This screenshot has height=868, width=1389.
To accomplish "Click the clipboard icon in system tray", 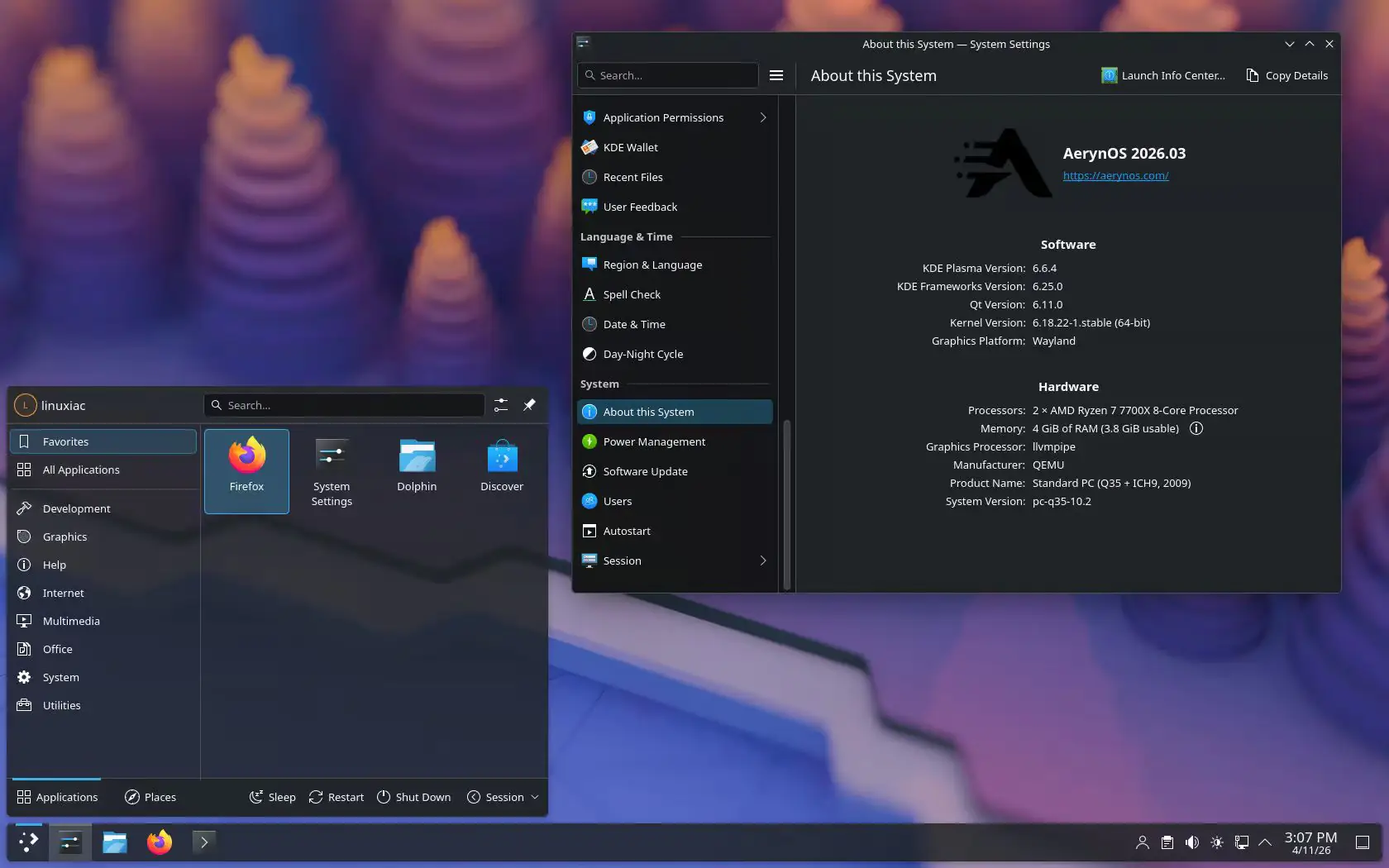I will pyautogui.click(x=1167, y=842).
